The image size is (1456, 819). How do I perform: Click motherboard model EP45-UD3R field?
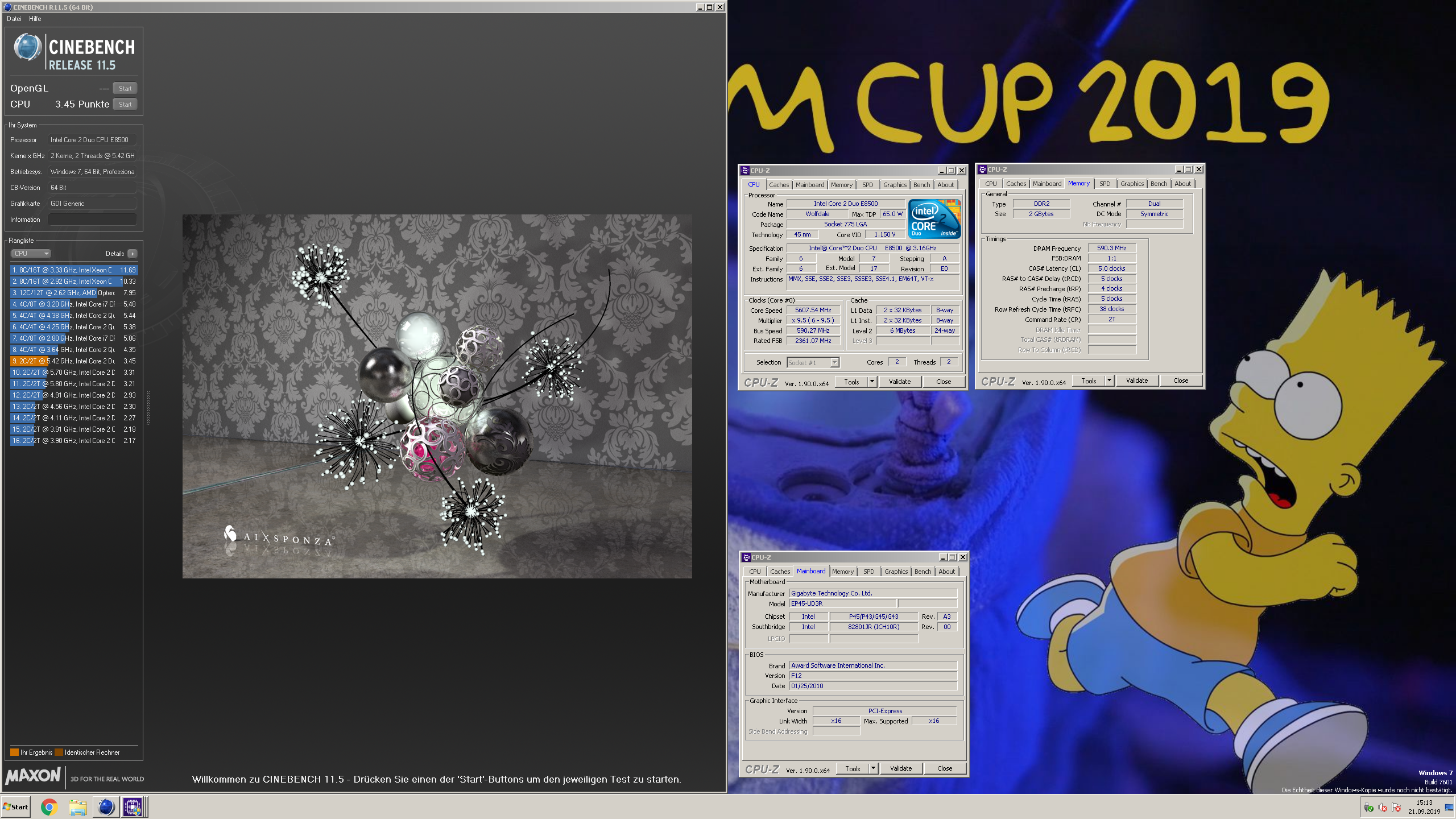click(843, 603)
